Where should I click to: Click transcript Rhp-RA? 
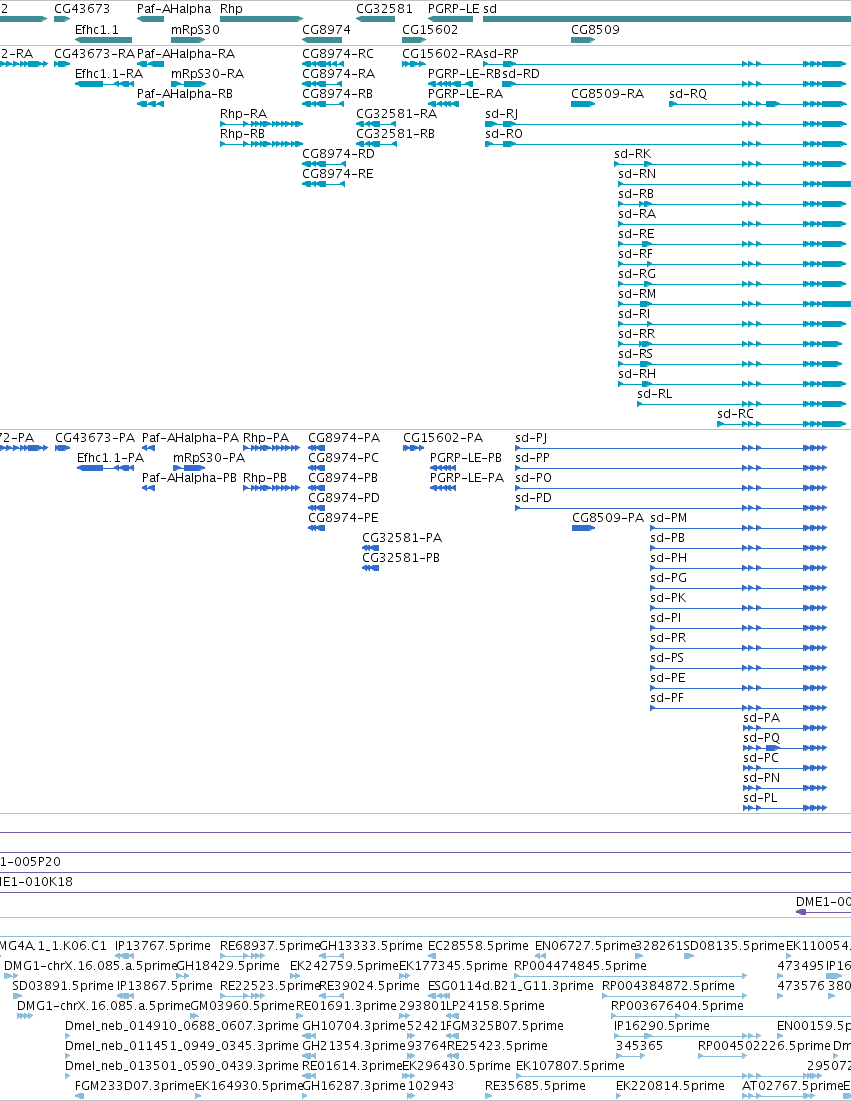[x=243, y=114]
